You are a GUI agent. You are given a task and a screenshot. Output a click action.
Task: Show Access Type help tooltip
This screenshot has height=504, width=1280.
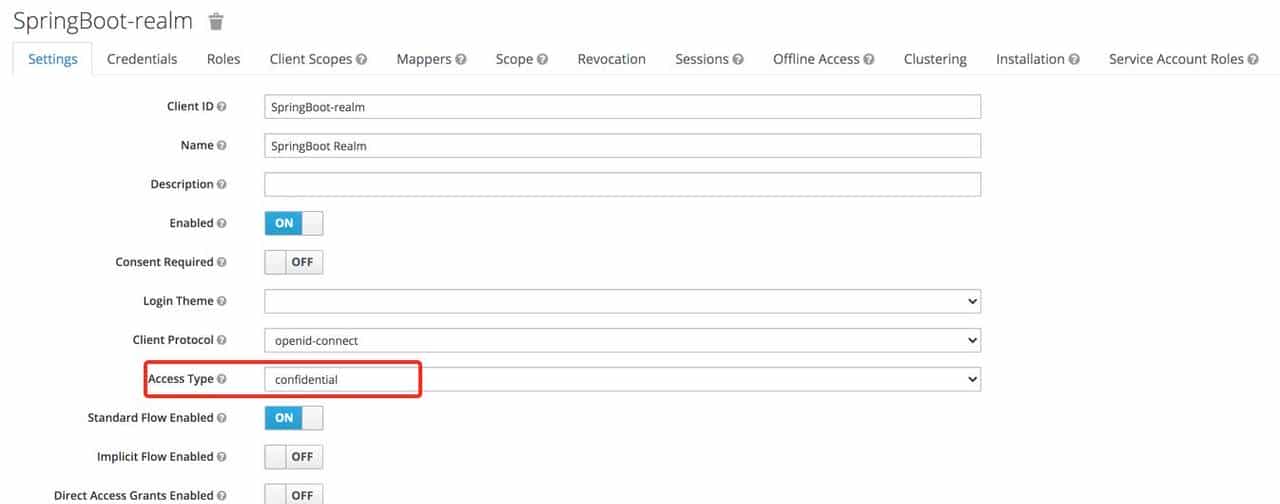(221, 379)
